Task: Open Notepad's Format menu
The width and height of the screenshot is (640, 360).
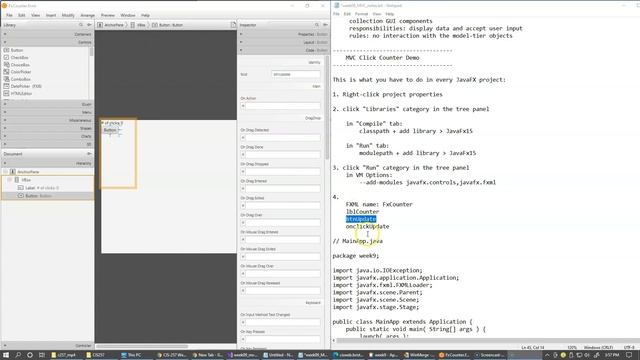Action: [x=361, y=14]
